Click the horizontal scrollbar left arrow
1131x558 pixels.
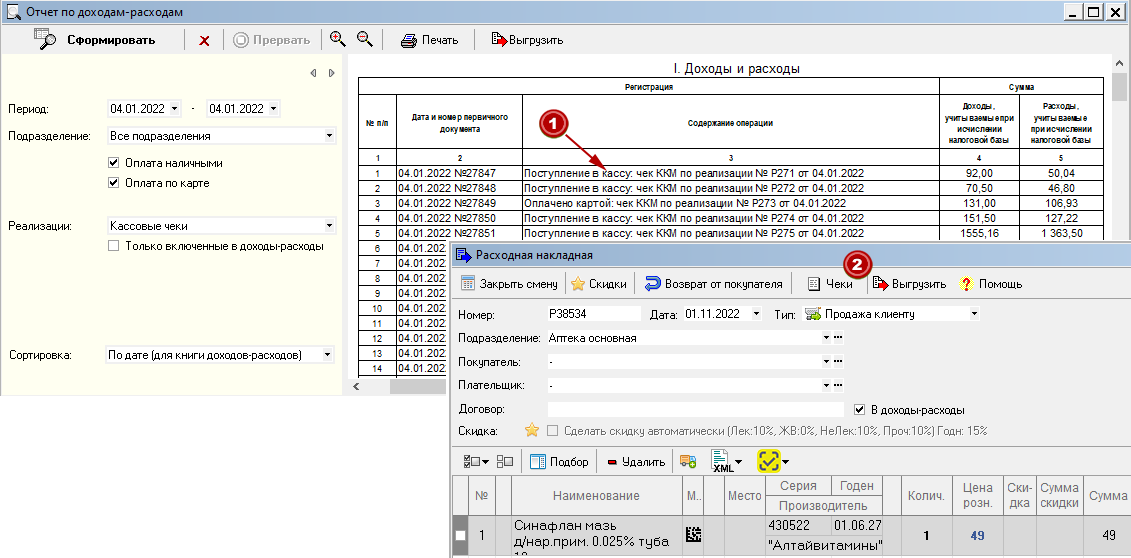[x=355, y=386]
